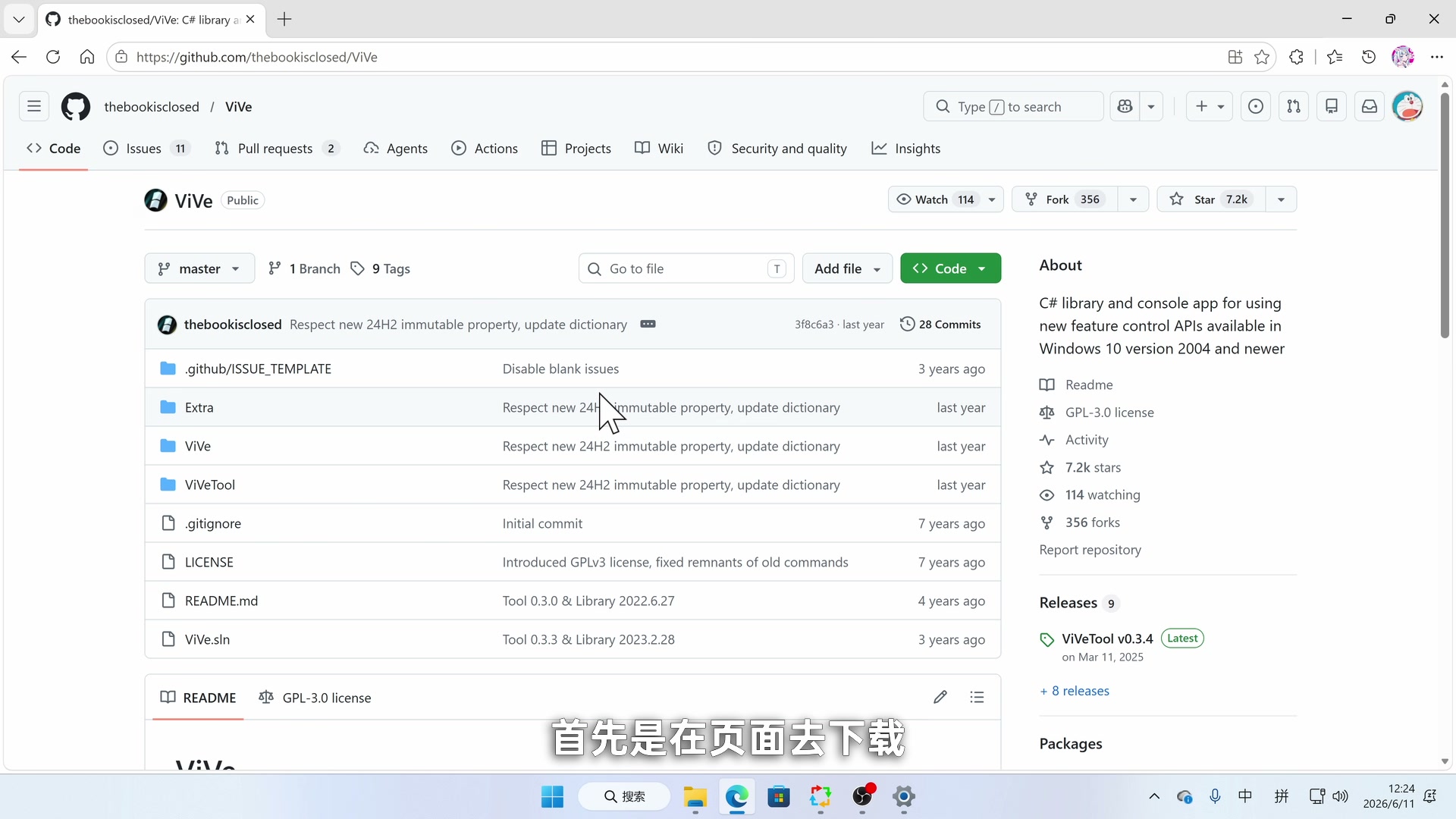Open the master branch dropdown
The image size is (1456, 819).
tap(199, 268)
